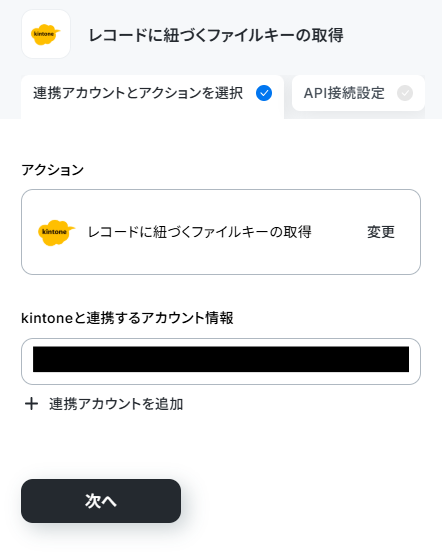442x555 pixels.
Task: Click the white tile around the header kintone logo
Action: point(46,34)
